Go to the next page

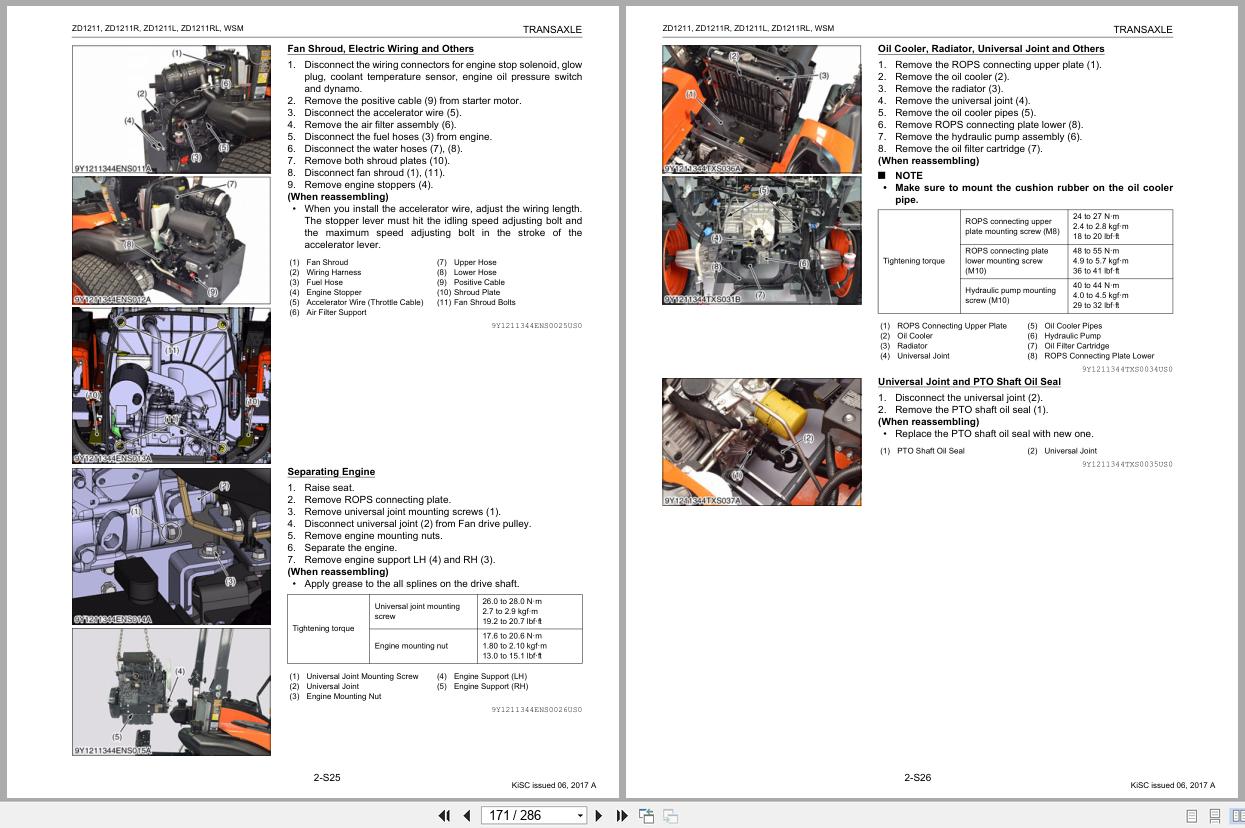599,816
